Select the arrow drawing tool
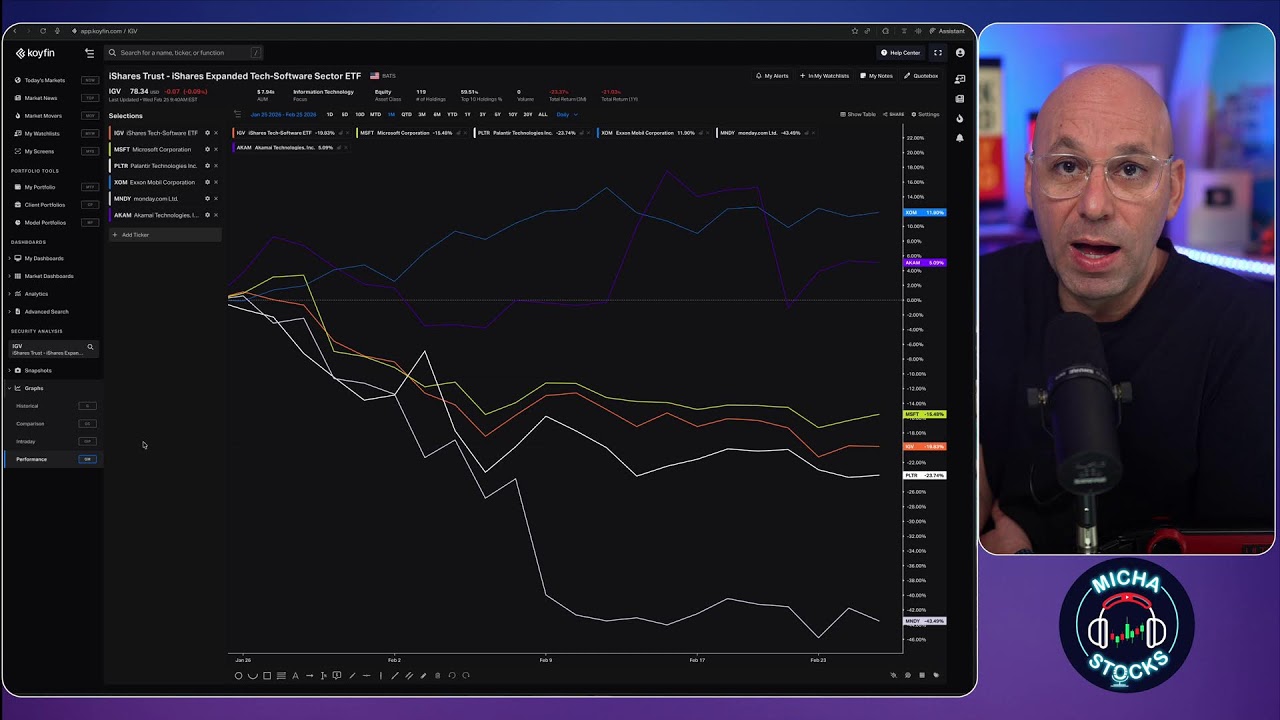The image size is (1280, 720). click(309, 675)
